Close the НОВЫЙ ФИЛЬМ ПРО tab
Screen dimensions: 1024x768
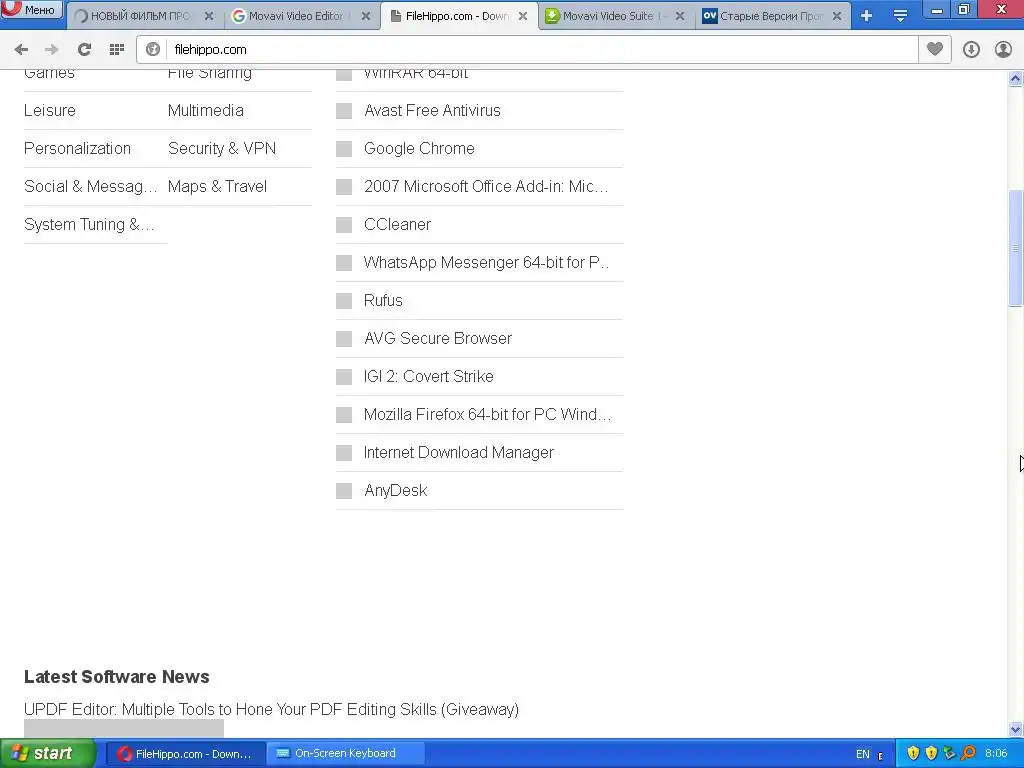click(x=209, y=16)
